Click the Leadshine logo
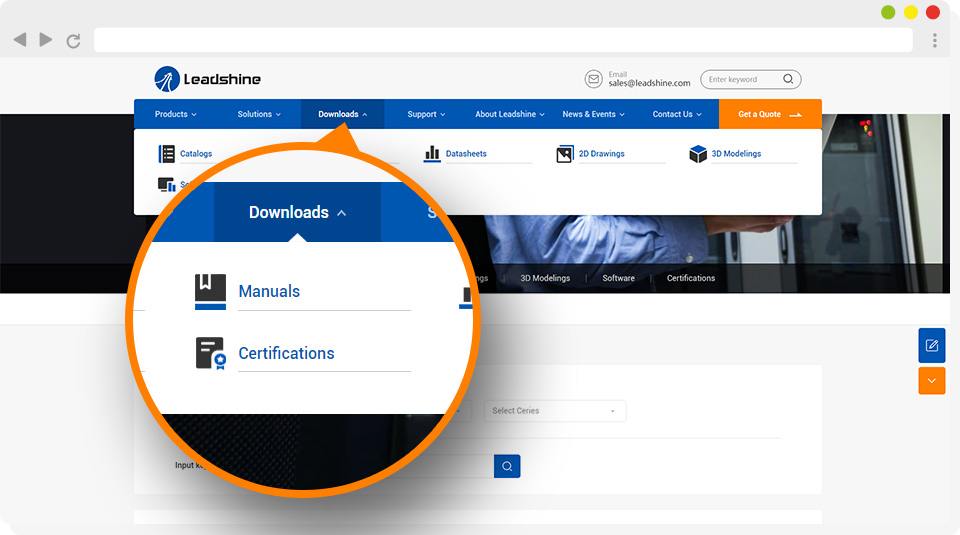This screenshot has width=960, height=535. 208,79
